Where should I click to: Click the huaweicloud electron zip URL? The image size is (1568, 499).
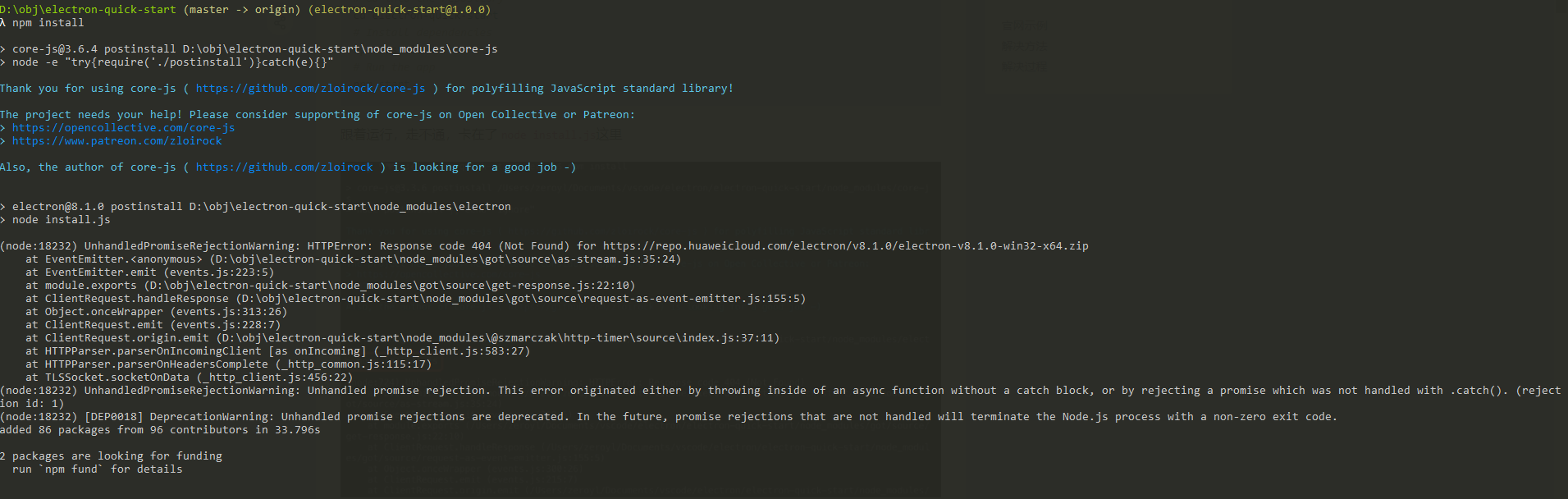846,246
